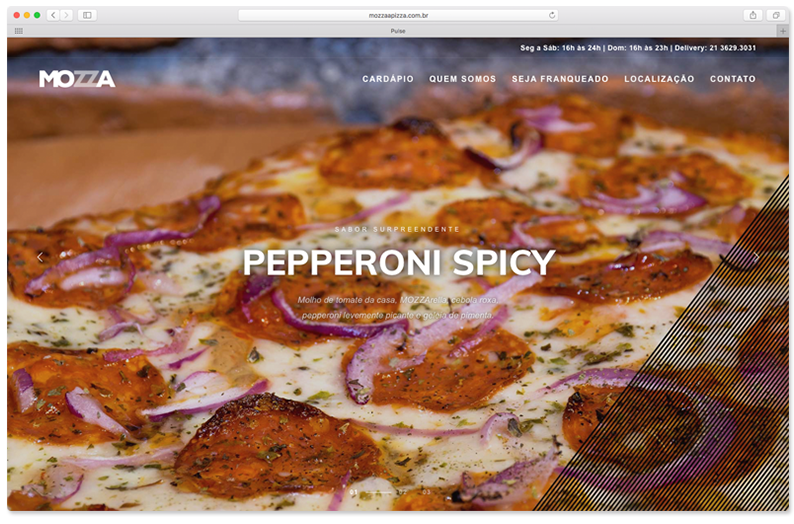Image resolution: width=794 pixels, height=524 pixels.
Task: Reload the page with the refresh icon
Action: tap(552, 15)
